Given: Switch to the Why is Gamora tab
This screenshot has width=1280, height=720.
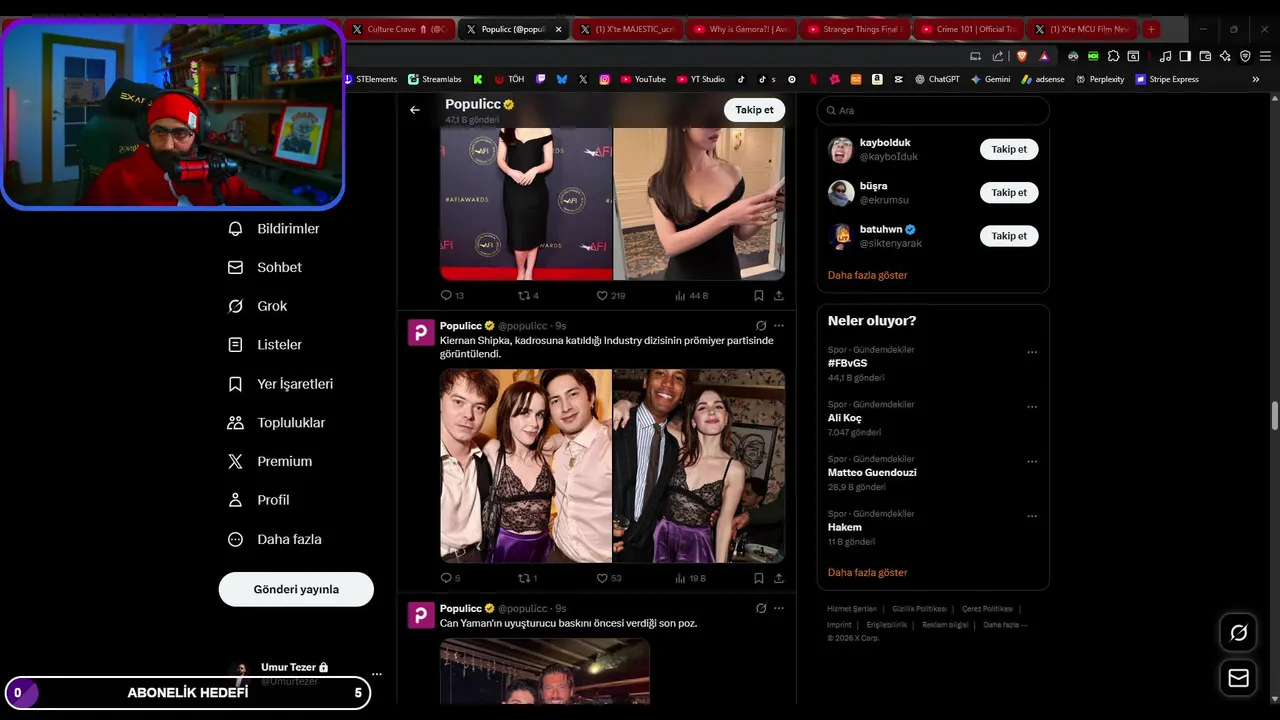Looking at the screenshot, I should tap(742, 29).
